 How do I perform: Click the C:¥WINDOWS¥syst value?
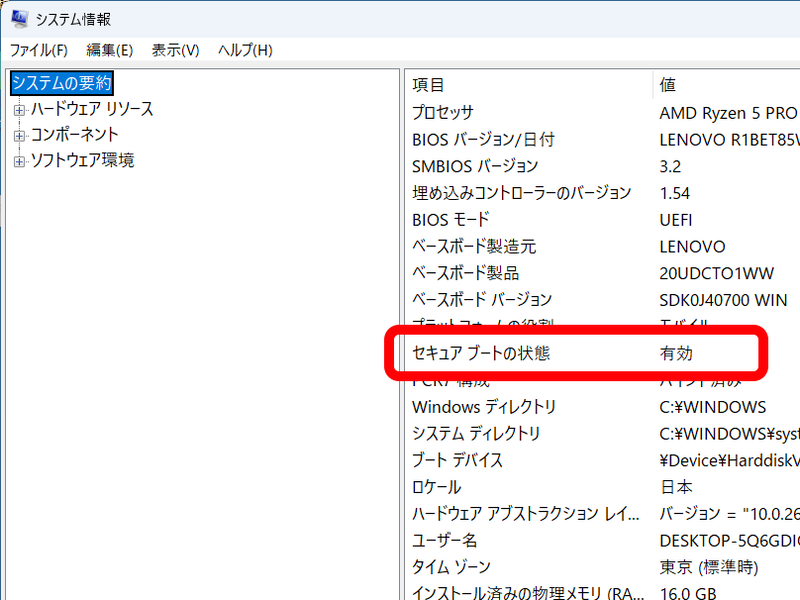[729, 434]
